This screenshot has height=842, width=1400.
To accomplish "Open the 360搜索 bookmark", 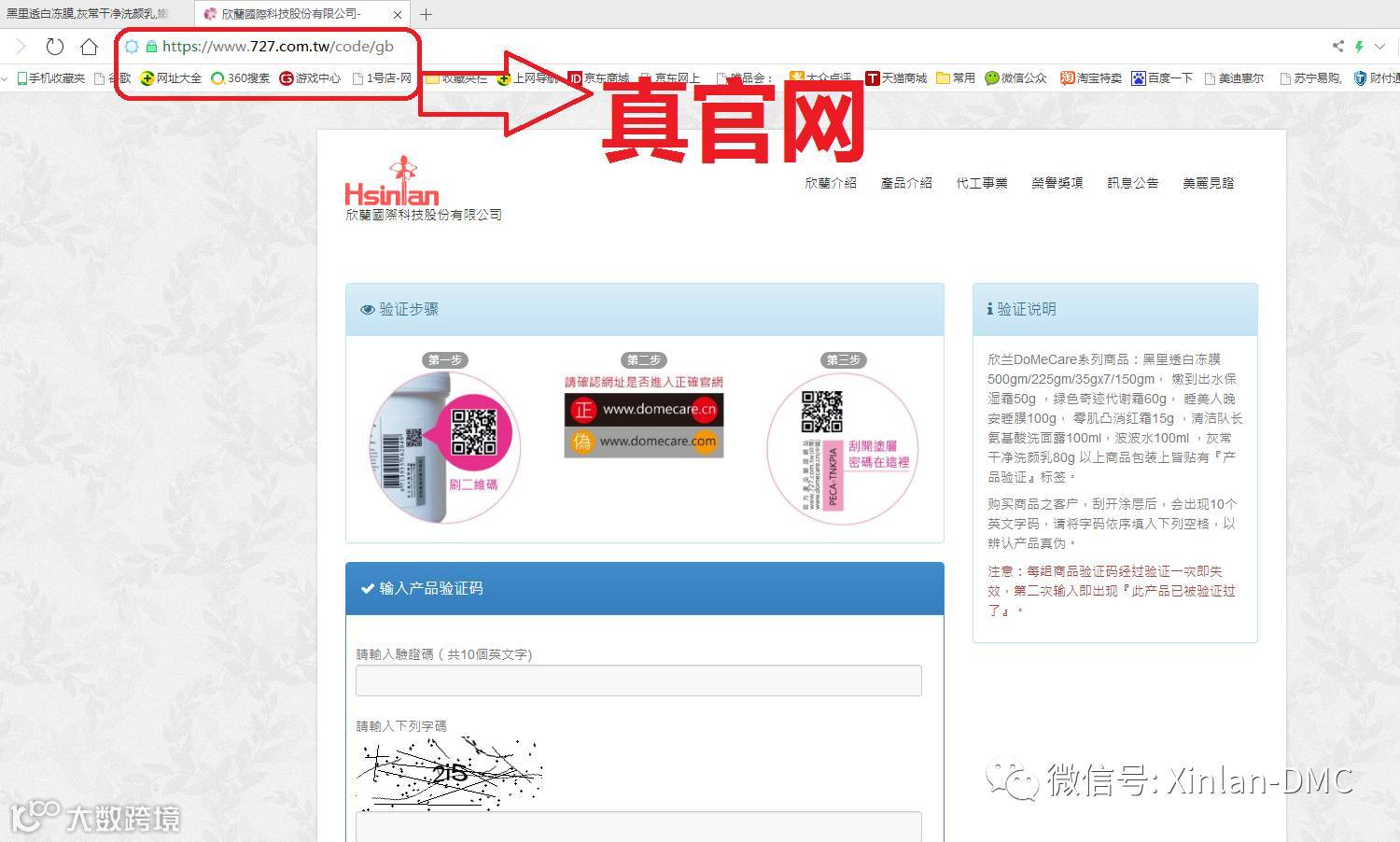I will [241, 78].
